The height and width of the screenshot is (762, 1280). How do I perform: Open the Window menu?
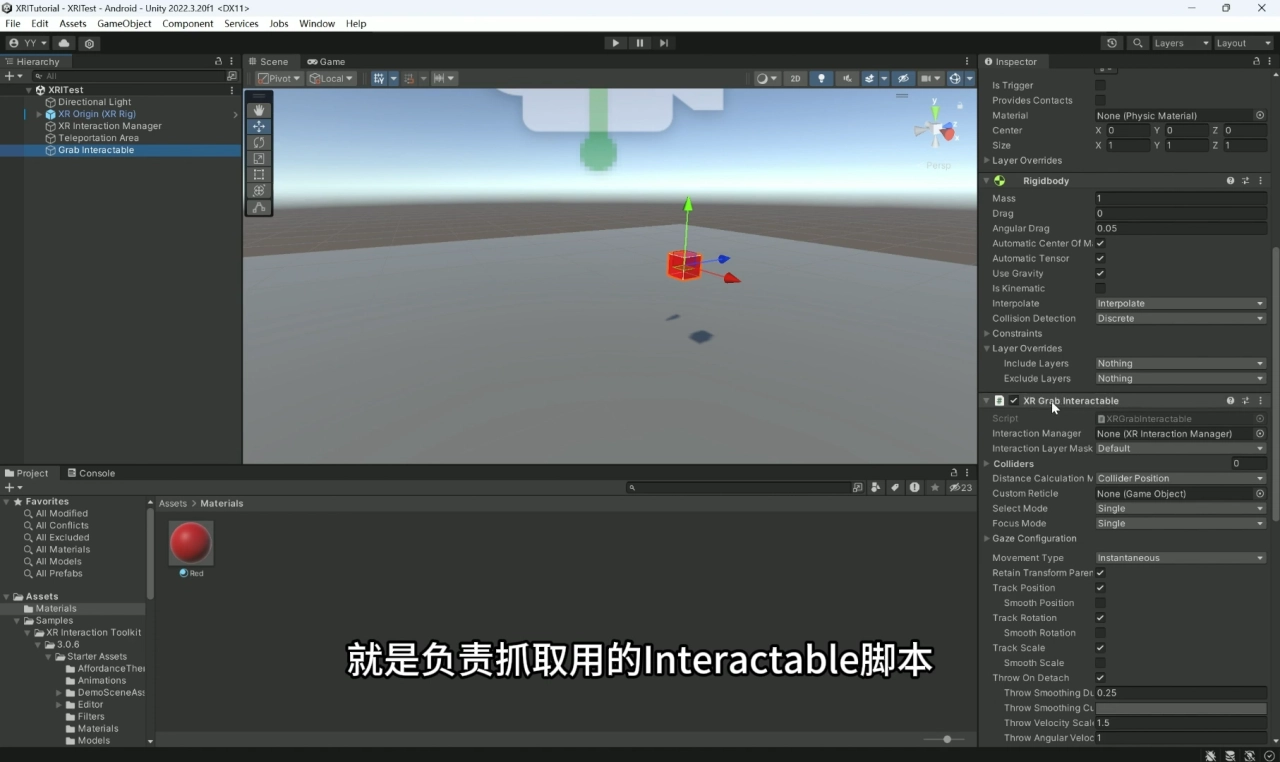317,23
